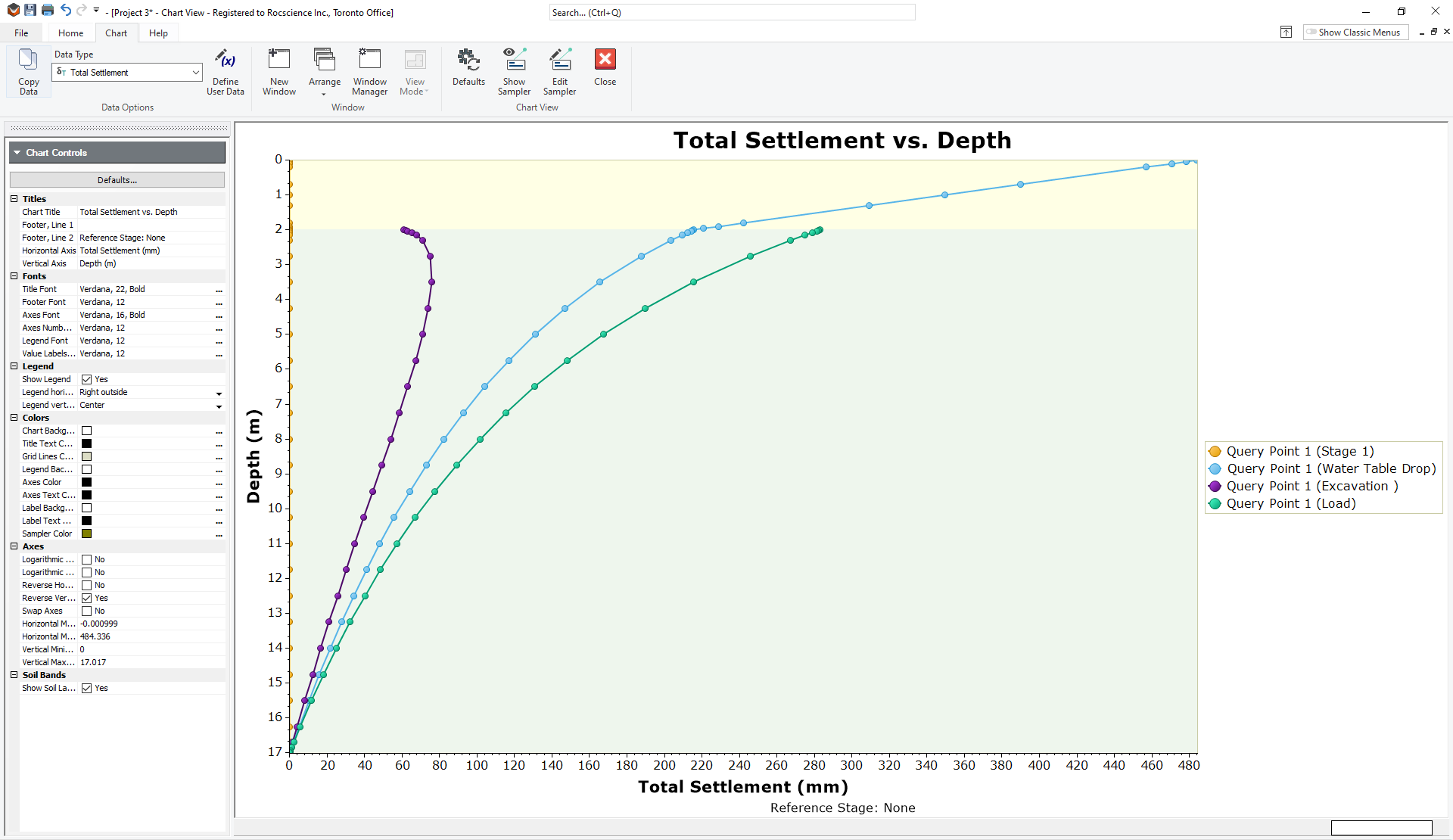Click the Copy Data icon
The image size is (1453, 840).
coord(28,72)
